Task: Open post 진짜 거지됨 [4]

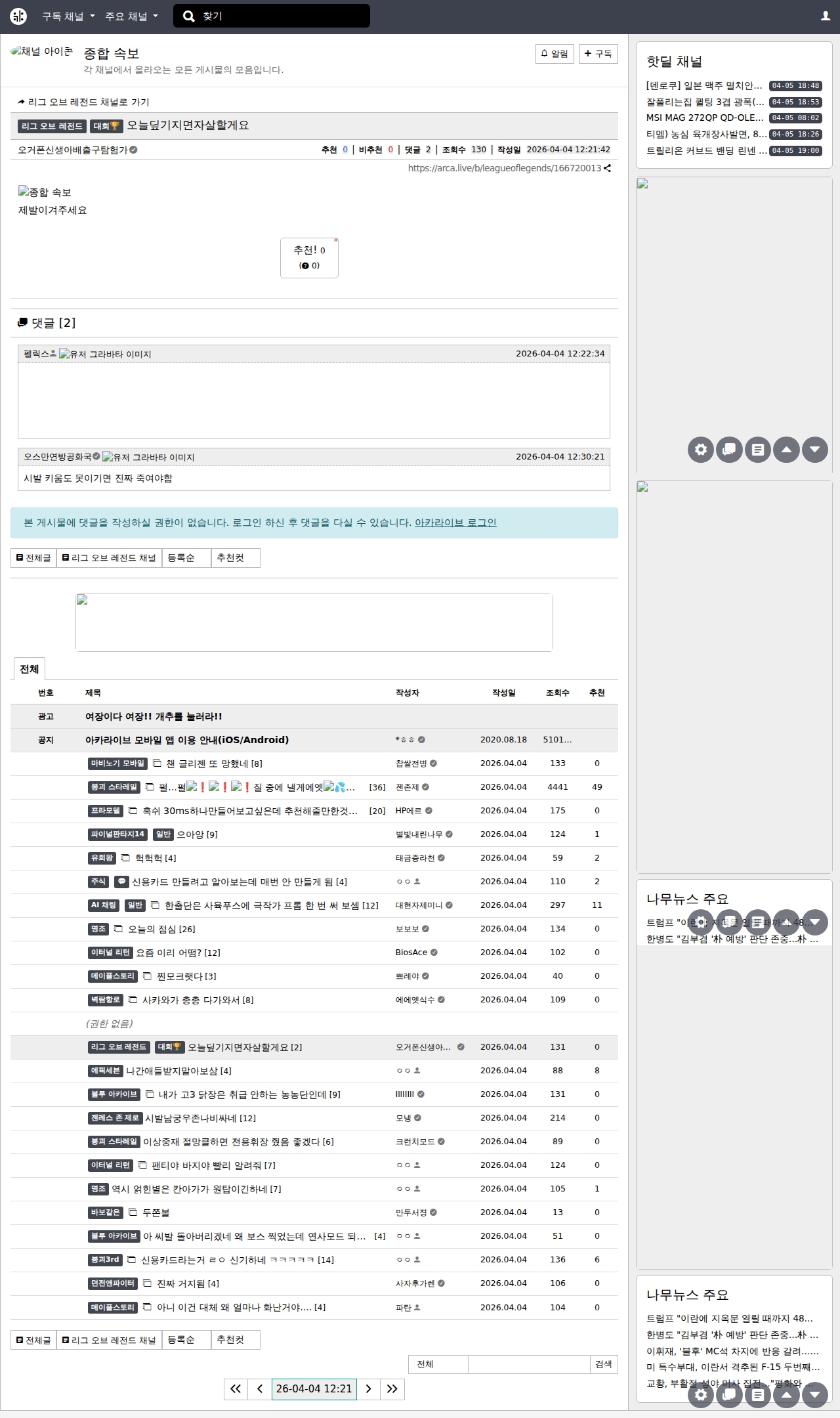Action: point(188,1283)
